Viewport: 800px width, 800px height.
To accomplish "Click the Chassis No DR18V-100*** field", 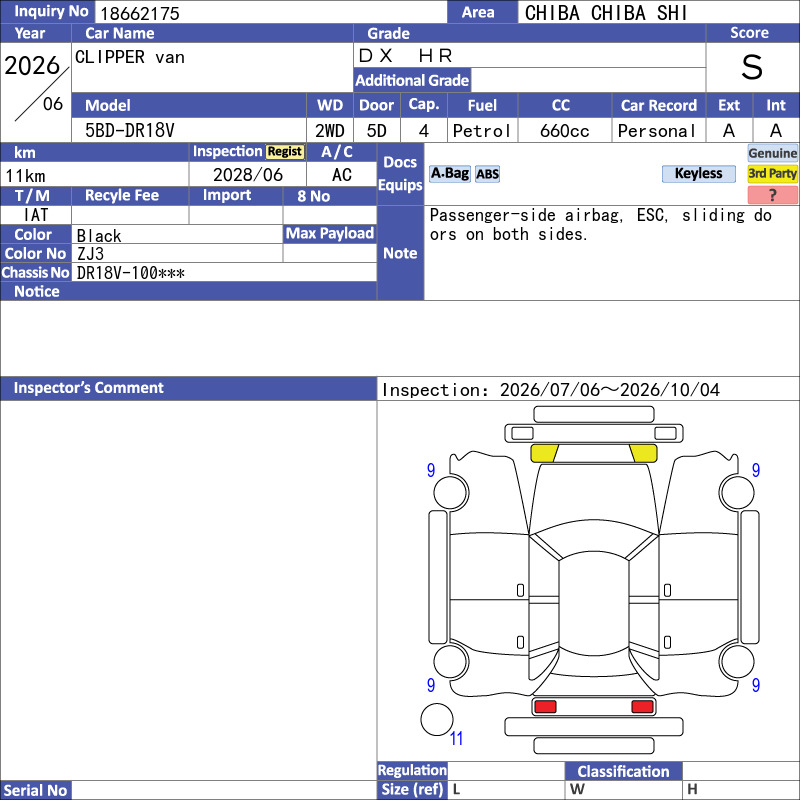I will click(224, 273).
